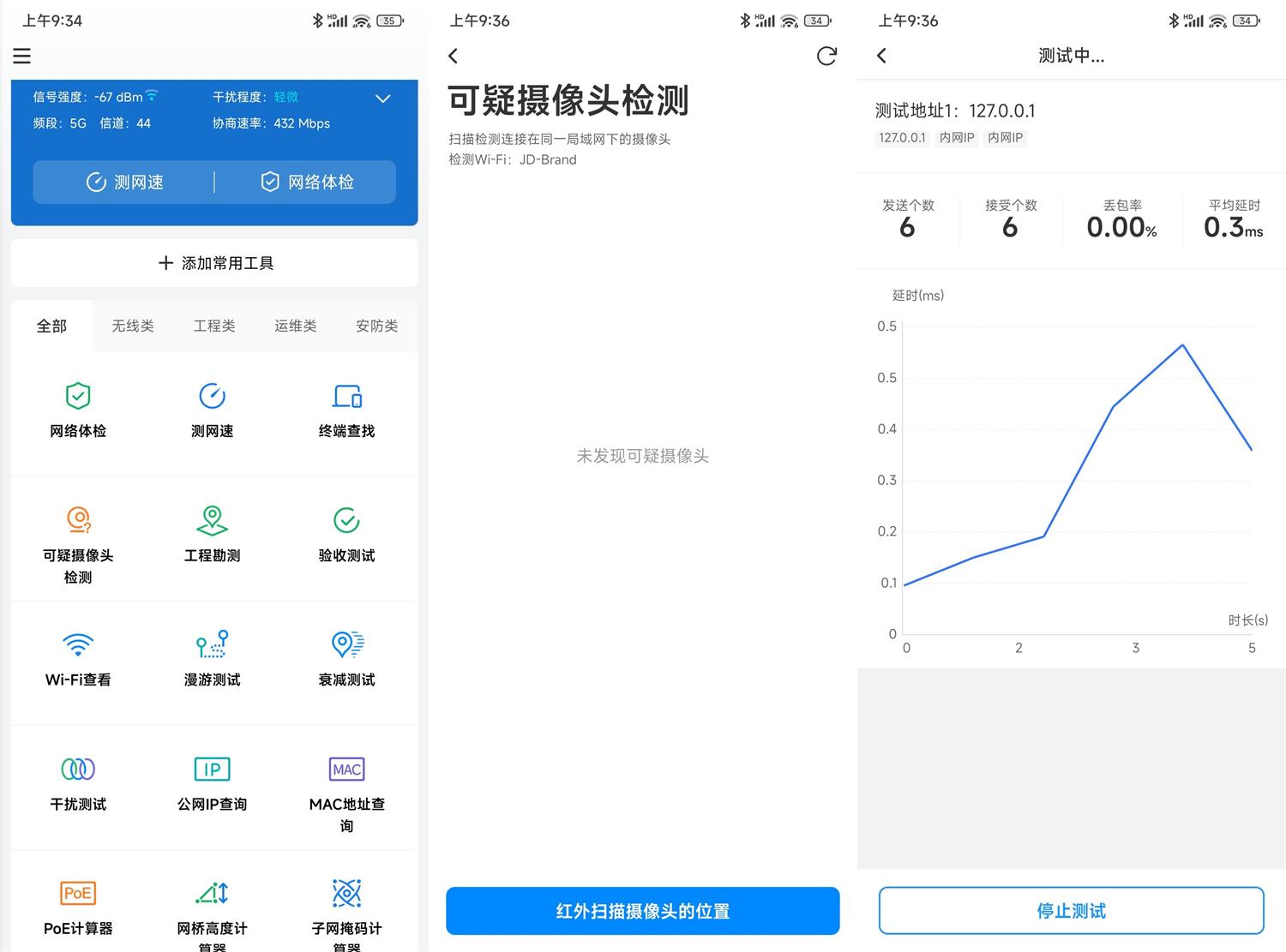Open the Wi-Fi查看 viewer icon
This screenshot has width=1286, height=952.
[78, 658]
